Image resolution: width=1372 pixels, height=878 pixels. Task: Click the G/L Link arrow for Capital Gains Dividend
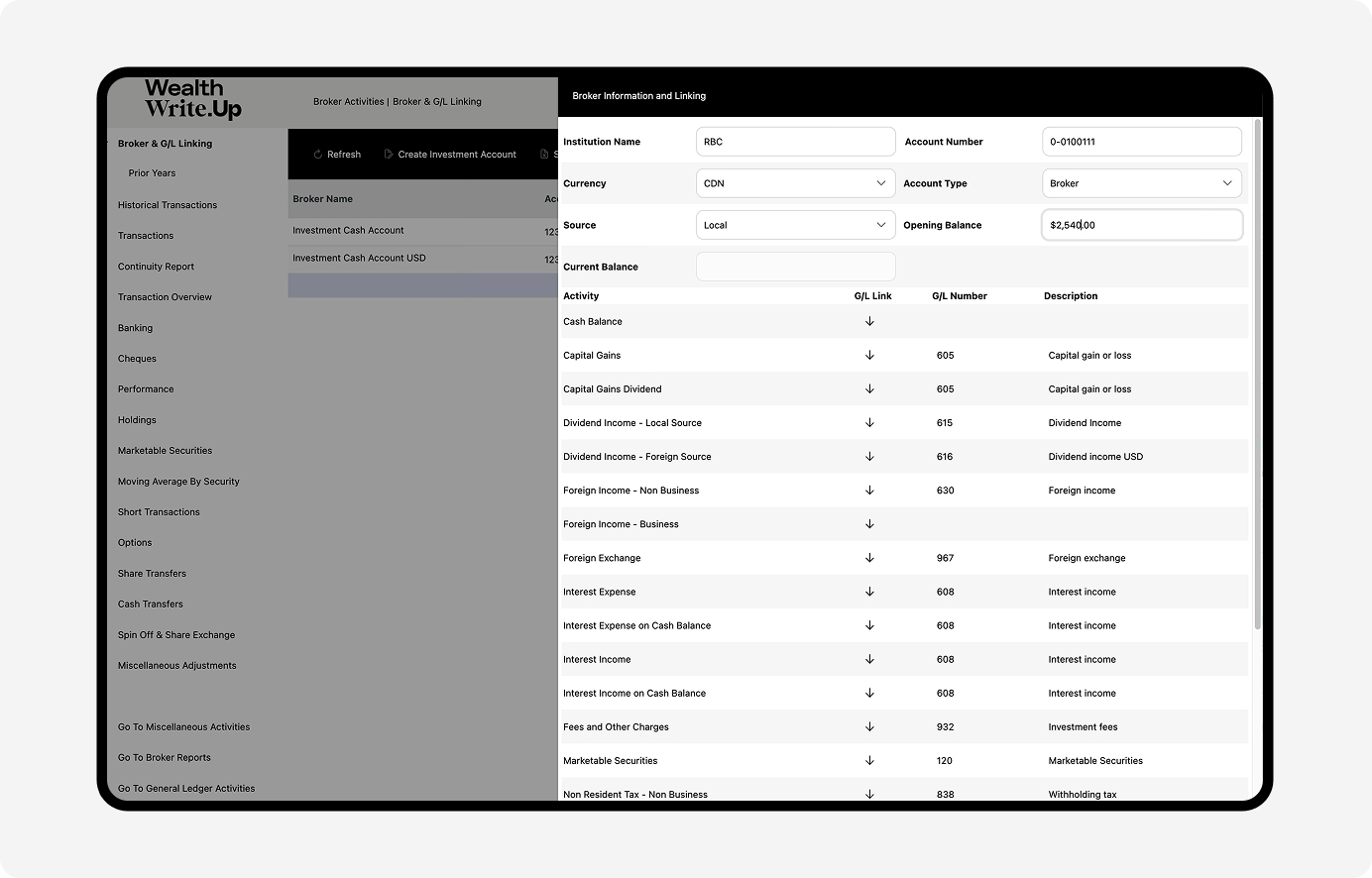(x=869, y=388)
